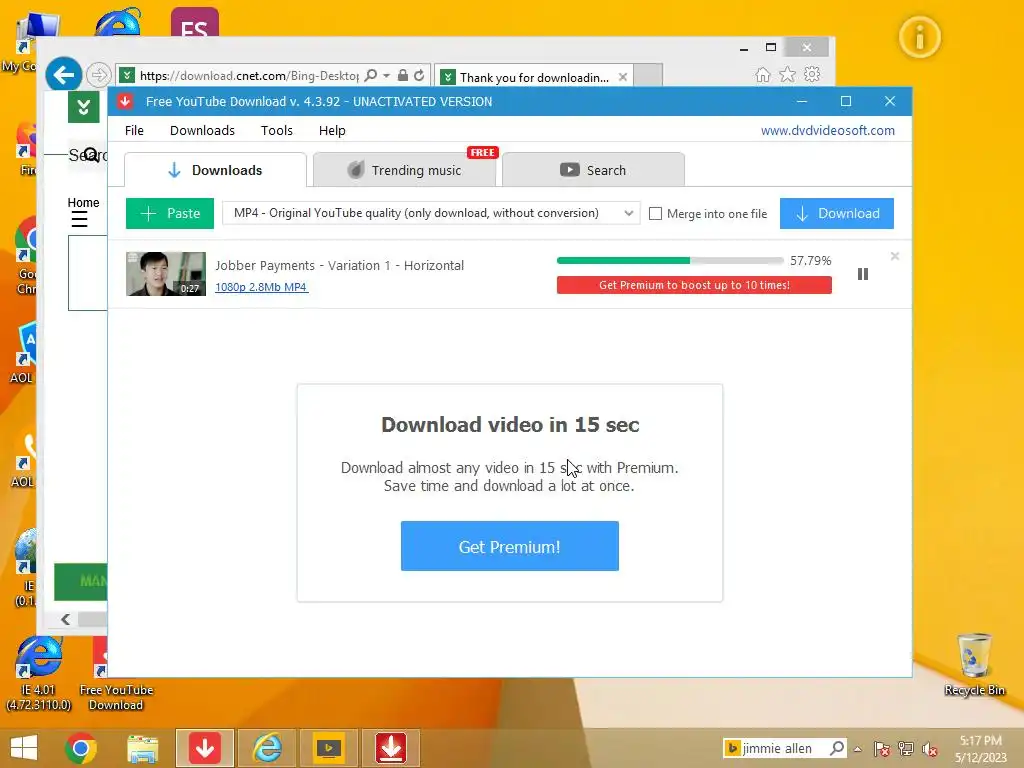Click the left arrow of the IE horizontal scrollbar
Image resolution: width=1024 pixels, height=768 pixels.
[65, 619]
